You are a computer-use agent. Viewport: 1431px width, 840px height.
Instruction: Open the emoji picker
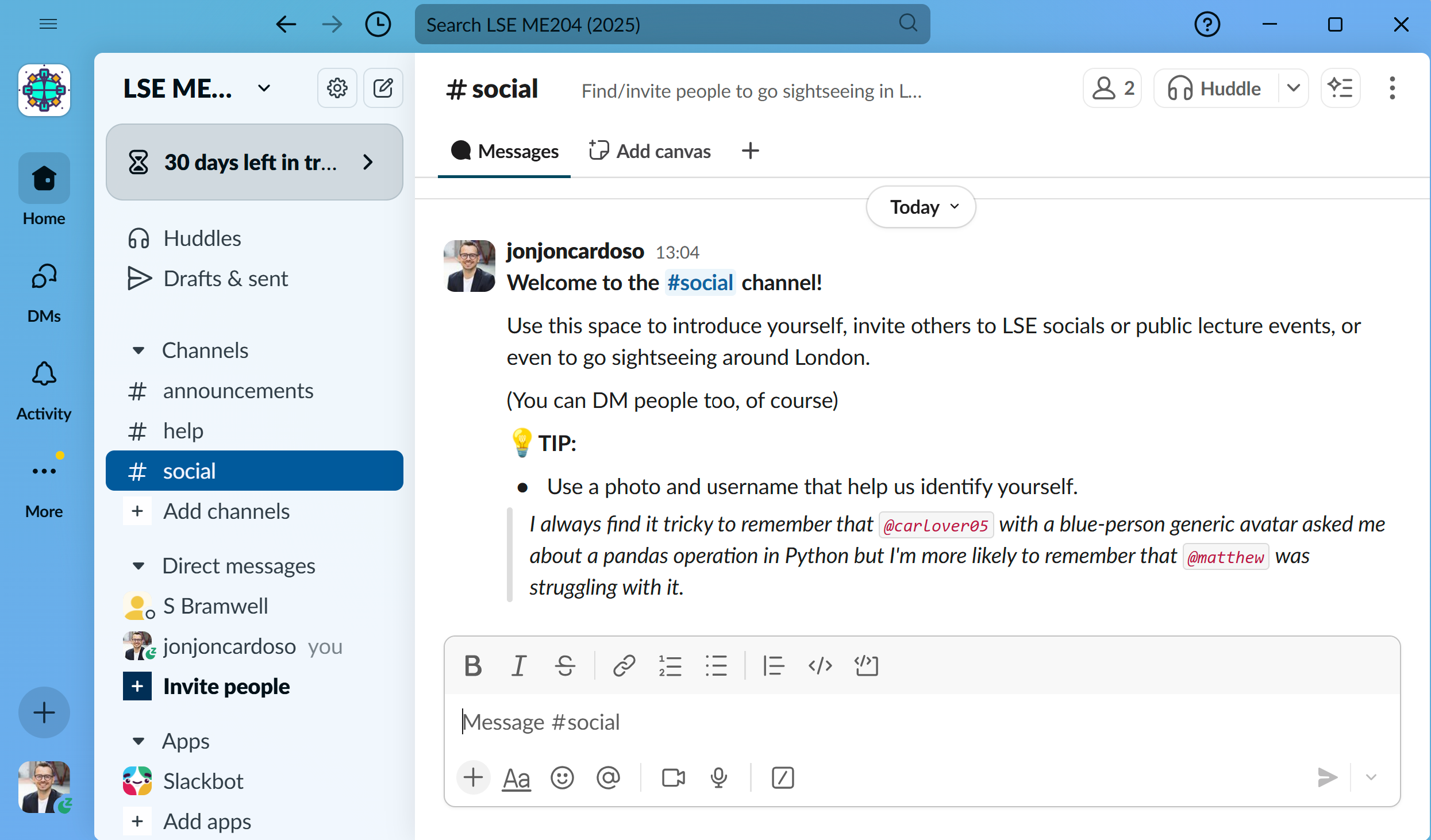pyautogui.click(x=562, y=778)
